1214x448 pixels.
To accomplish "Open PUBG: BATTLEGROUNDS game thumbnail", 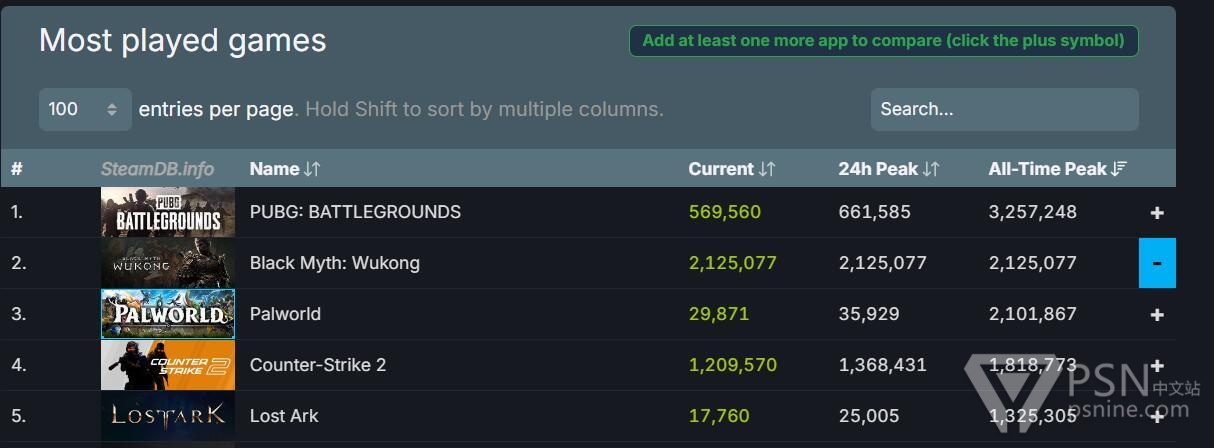I will click(x=168, y=212).
